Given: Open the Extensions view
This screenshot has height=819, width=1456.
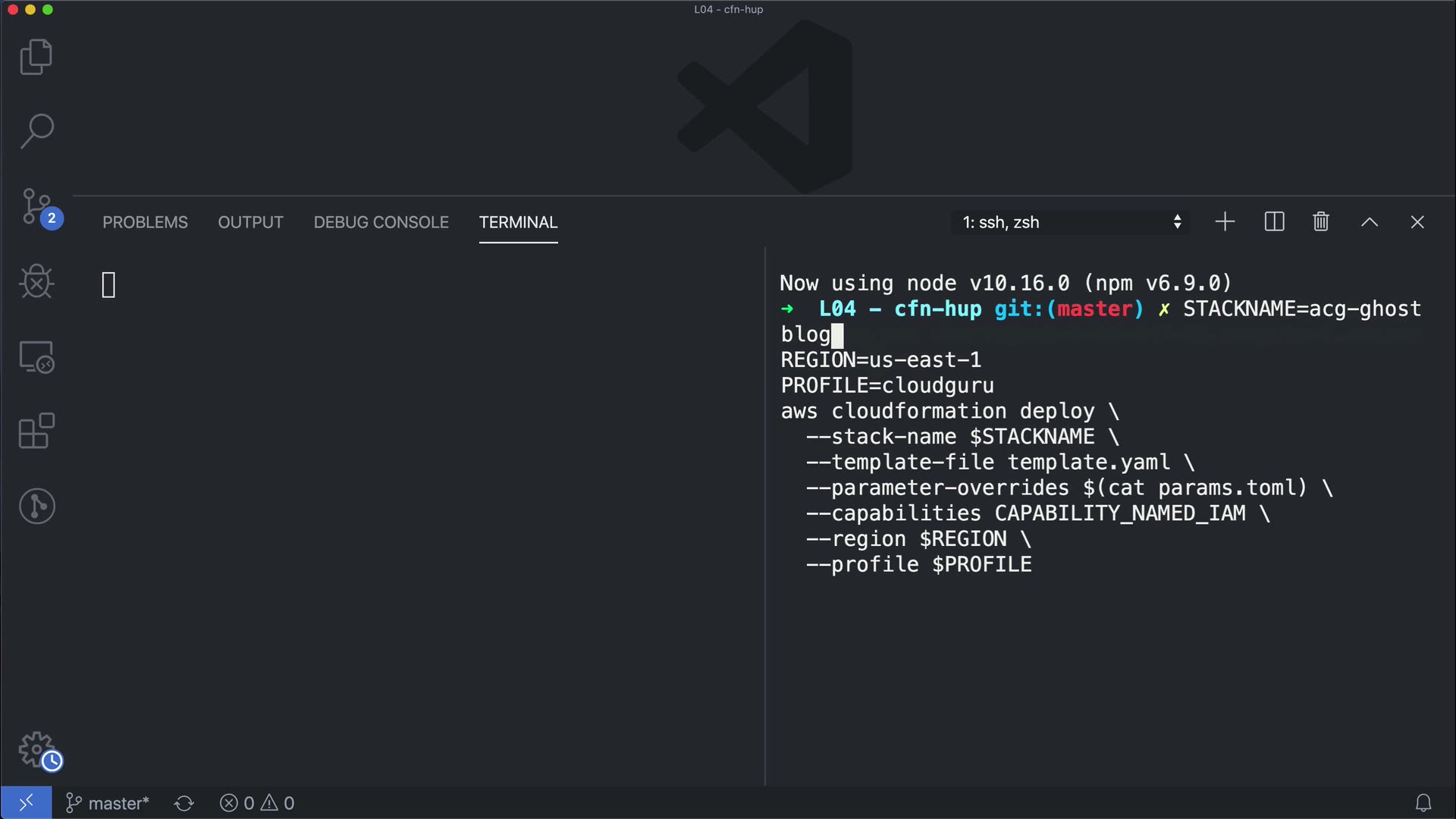Looking at the screenshot, I should click(x=36, y=431).
